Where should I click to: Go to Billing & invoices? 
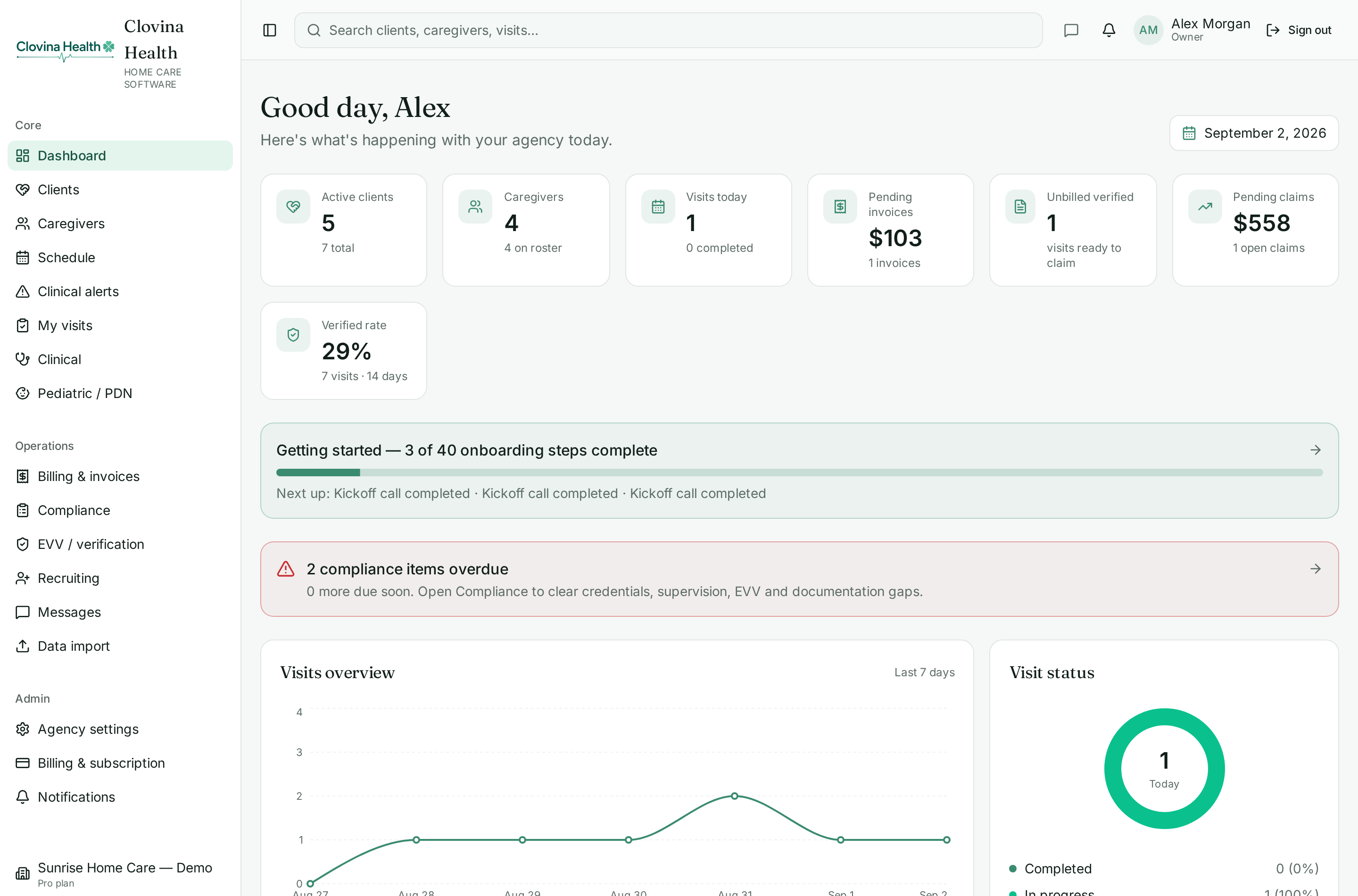pos(120,477)
